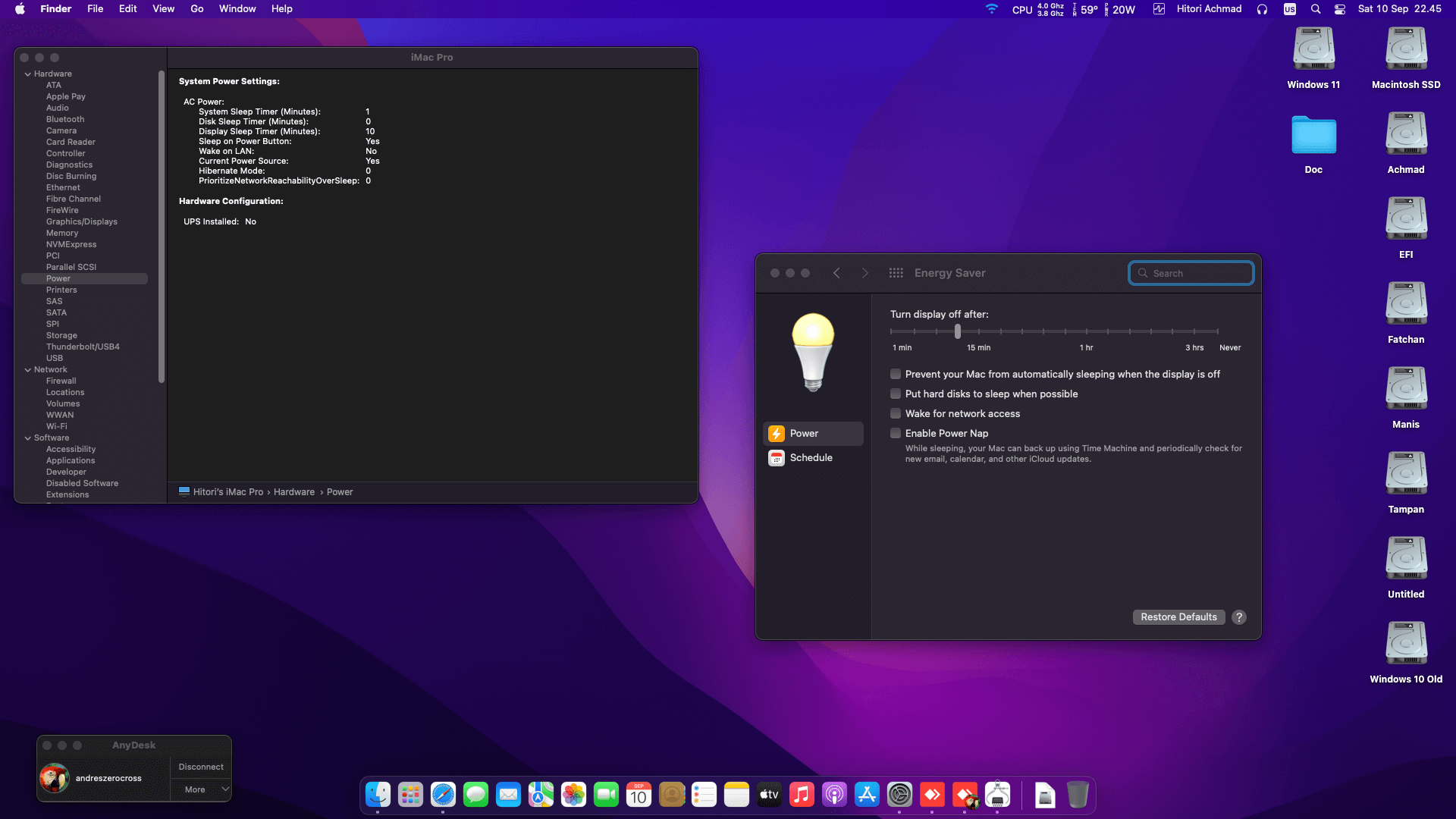The width and height of the screenshot is (1456, 819).
Task: Click Disconnect in the AnyDesk panel
Action: pos(201,767)
